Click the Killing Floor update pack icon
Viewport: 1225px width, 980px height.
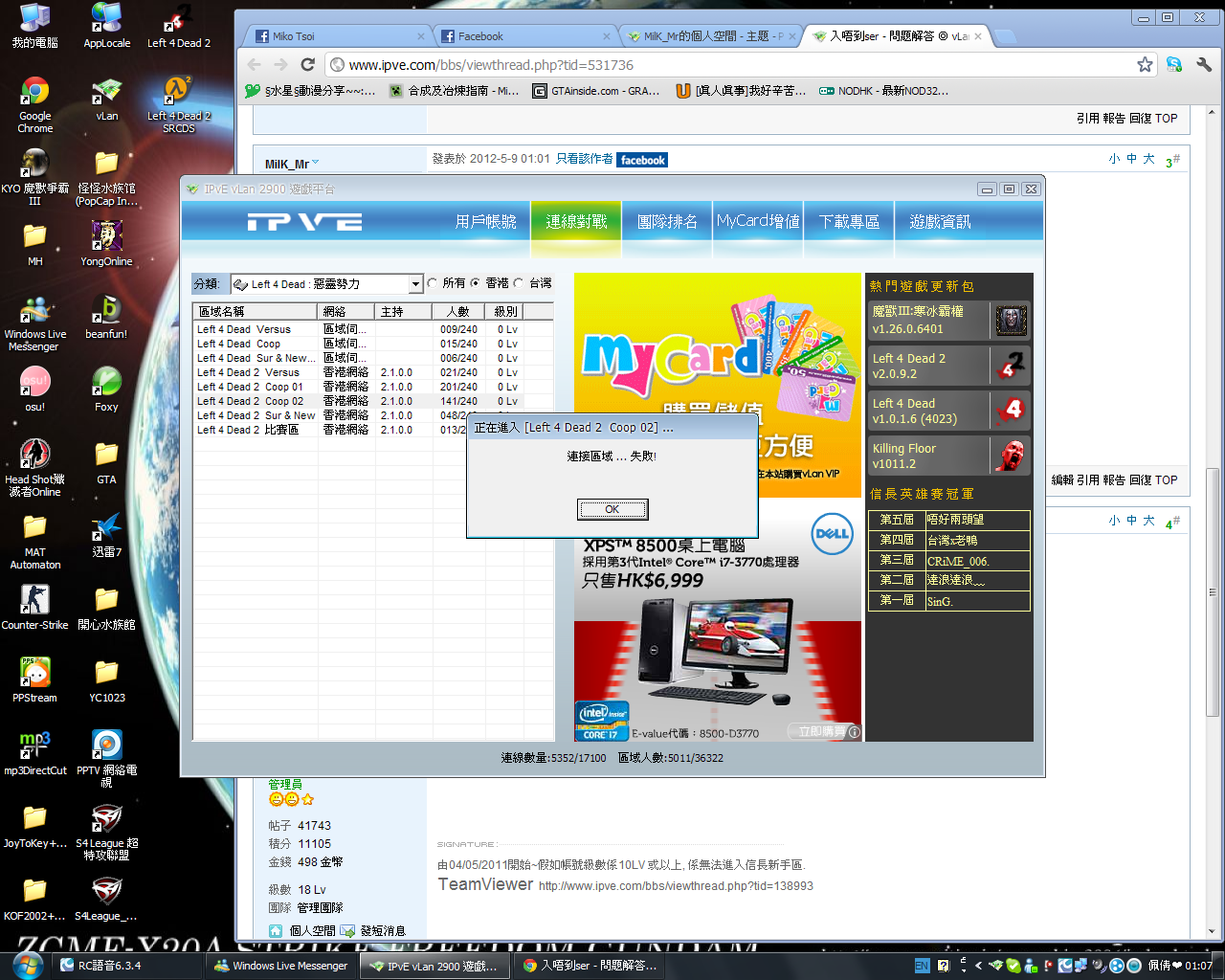coord(1011,456)
